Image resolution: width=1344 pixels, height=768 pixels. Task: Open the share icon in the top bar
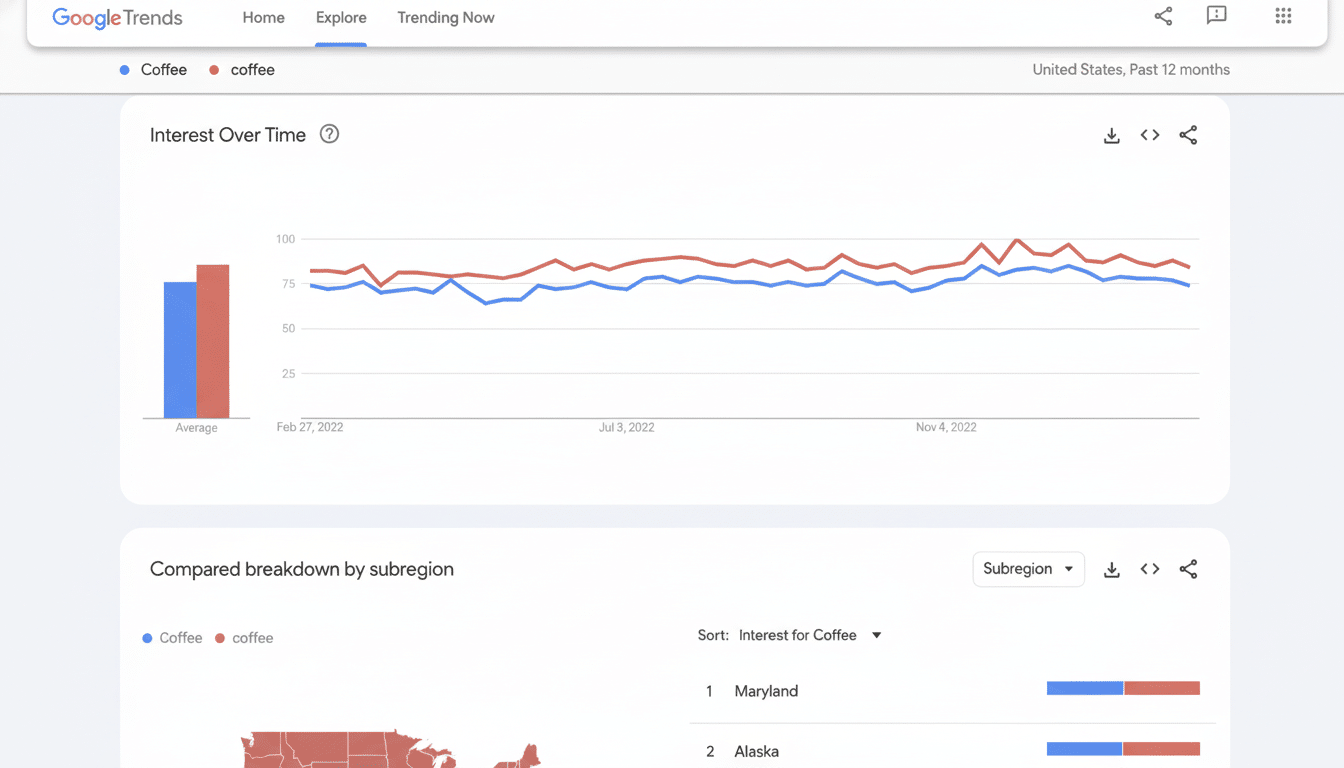[x=1163, y=16]
